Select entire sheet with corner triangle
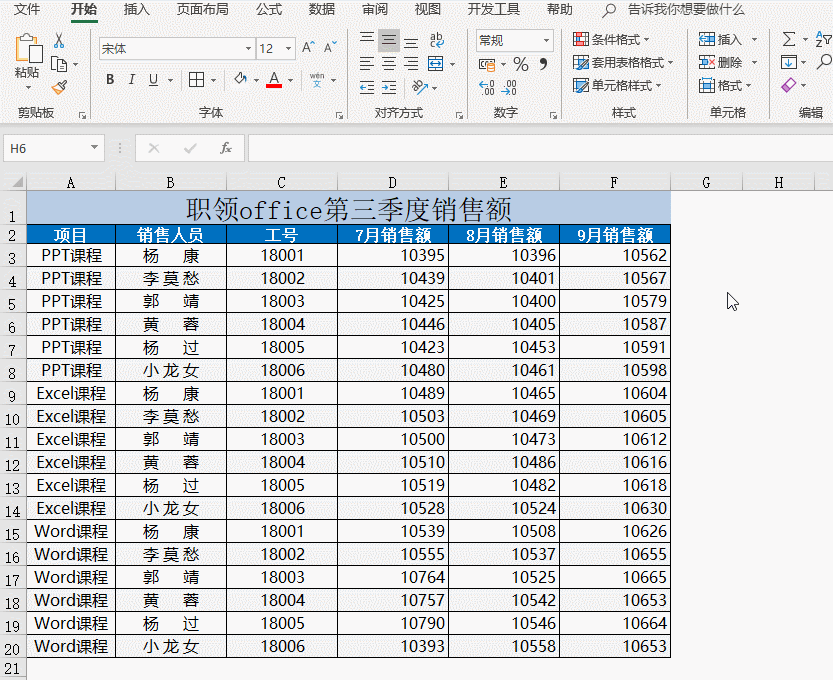The height and width of the screenshot is (680, 833). tap(18, 182)
